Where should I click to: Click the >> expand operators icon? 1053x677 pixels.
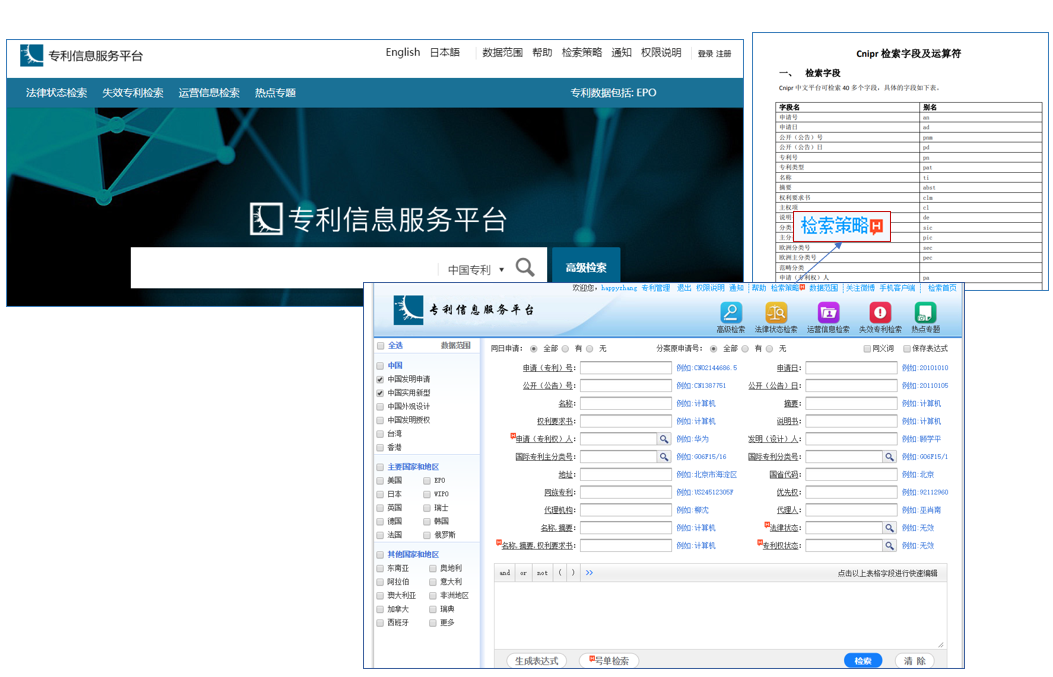pos(589,573)
